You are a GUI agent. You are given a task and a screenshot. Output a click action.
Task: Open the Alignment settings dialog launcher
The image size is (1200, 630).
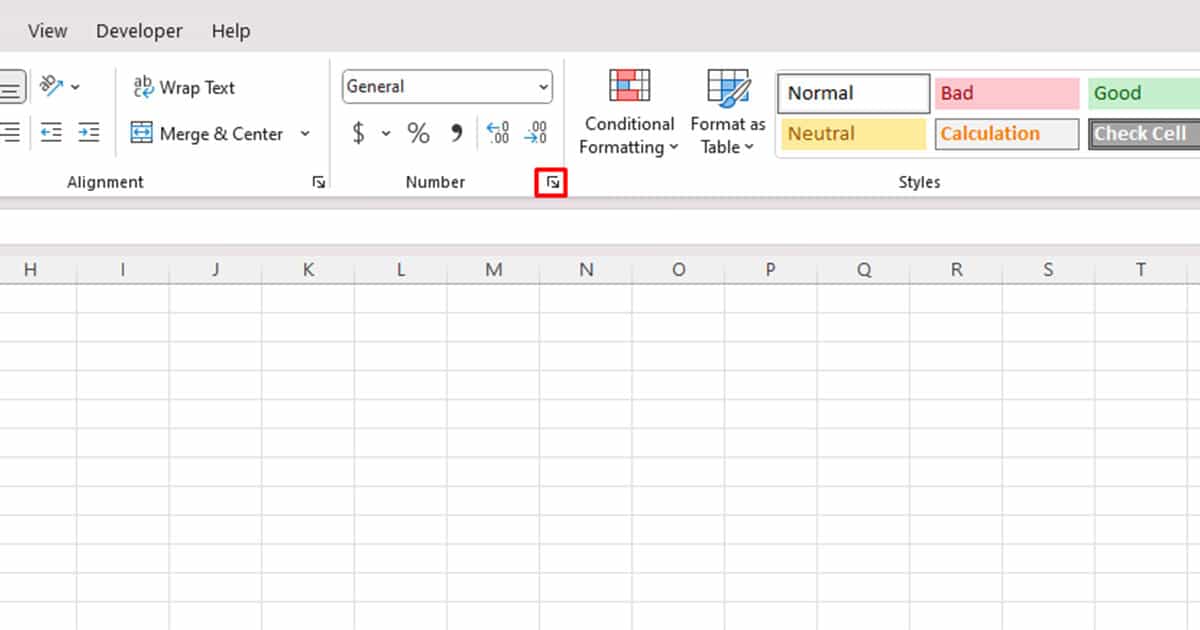pos(318,181)
